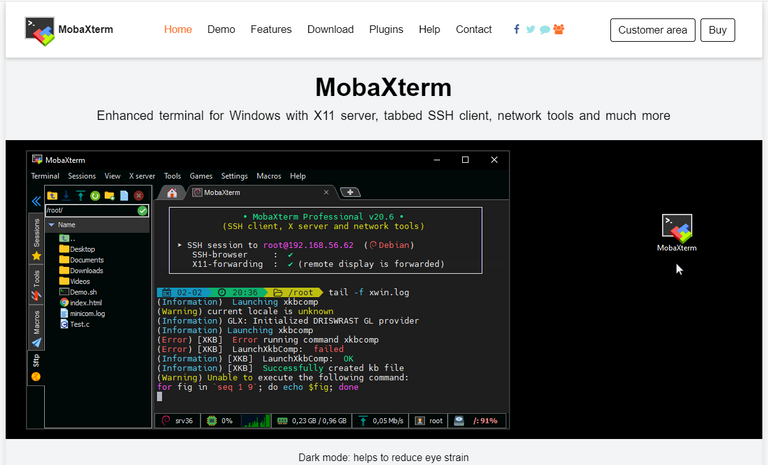Click the user icon beside root in the status bar
The image size is (768, 465).
click(420, 420)
